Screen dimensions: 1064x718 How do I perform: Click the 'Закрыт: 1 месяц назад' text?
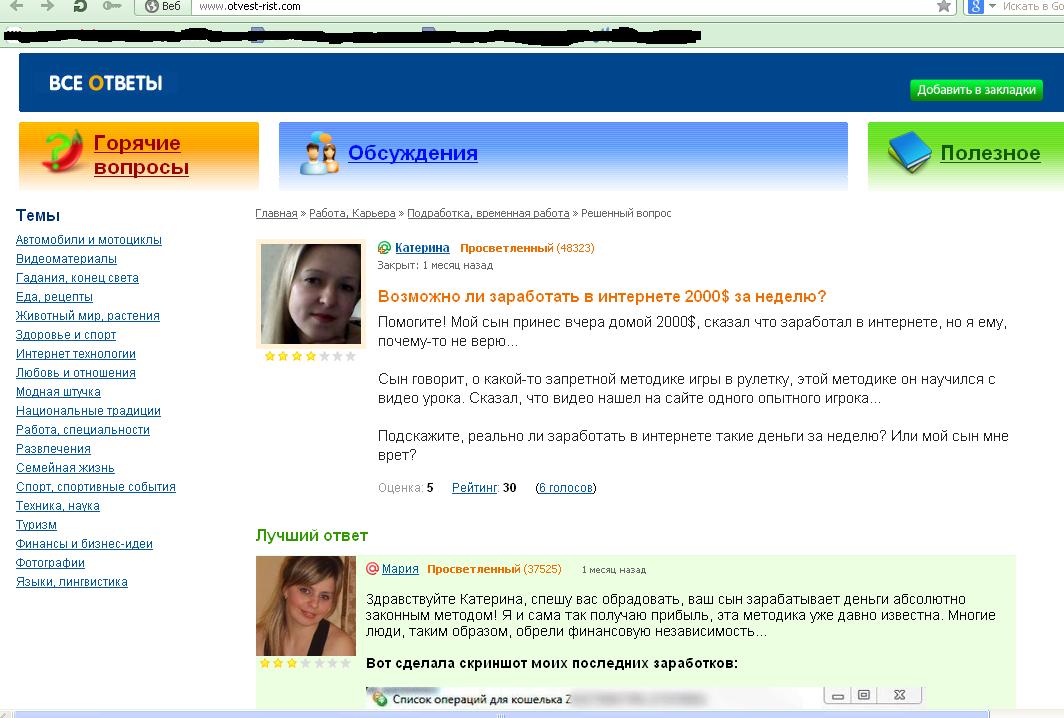(435, 265)
